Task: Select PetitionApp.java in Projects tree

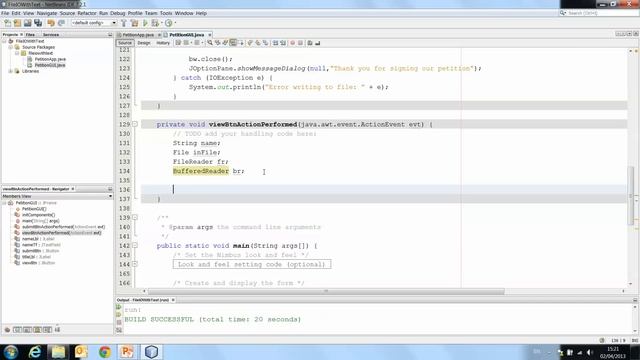Action: point(50,59)
